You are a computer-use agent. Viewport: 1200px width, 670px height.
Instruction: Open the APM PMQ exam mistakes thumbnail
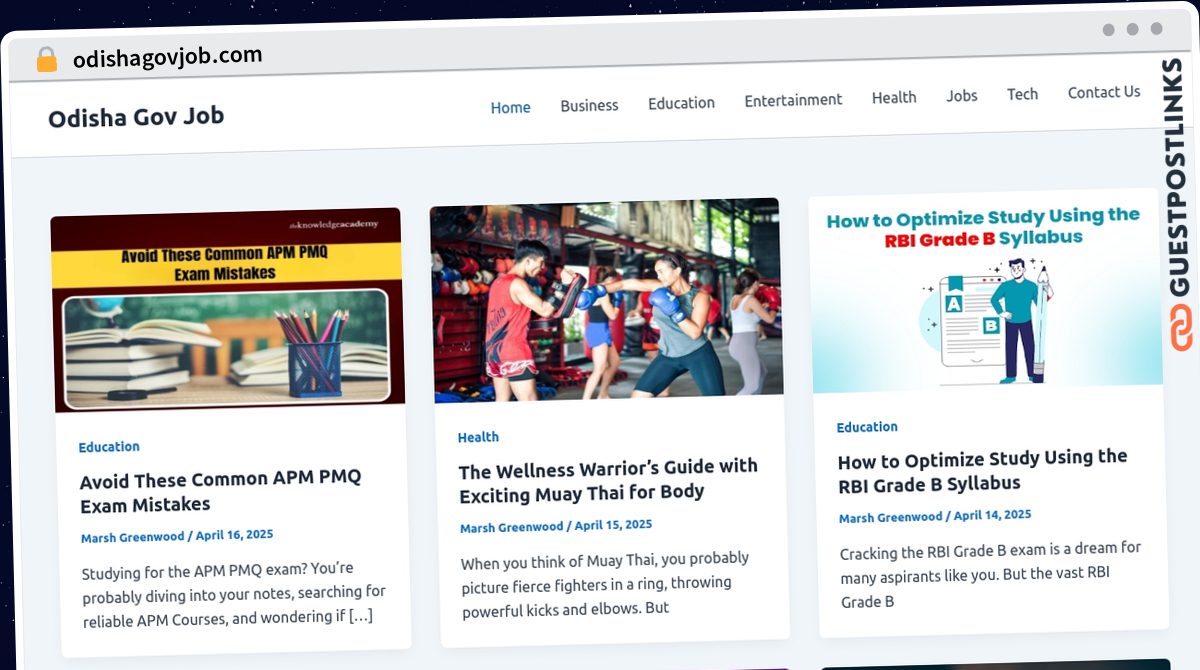[228, 310]
